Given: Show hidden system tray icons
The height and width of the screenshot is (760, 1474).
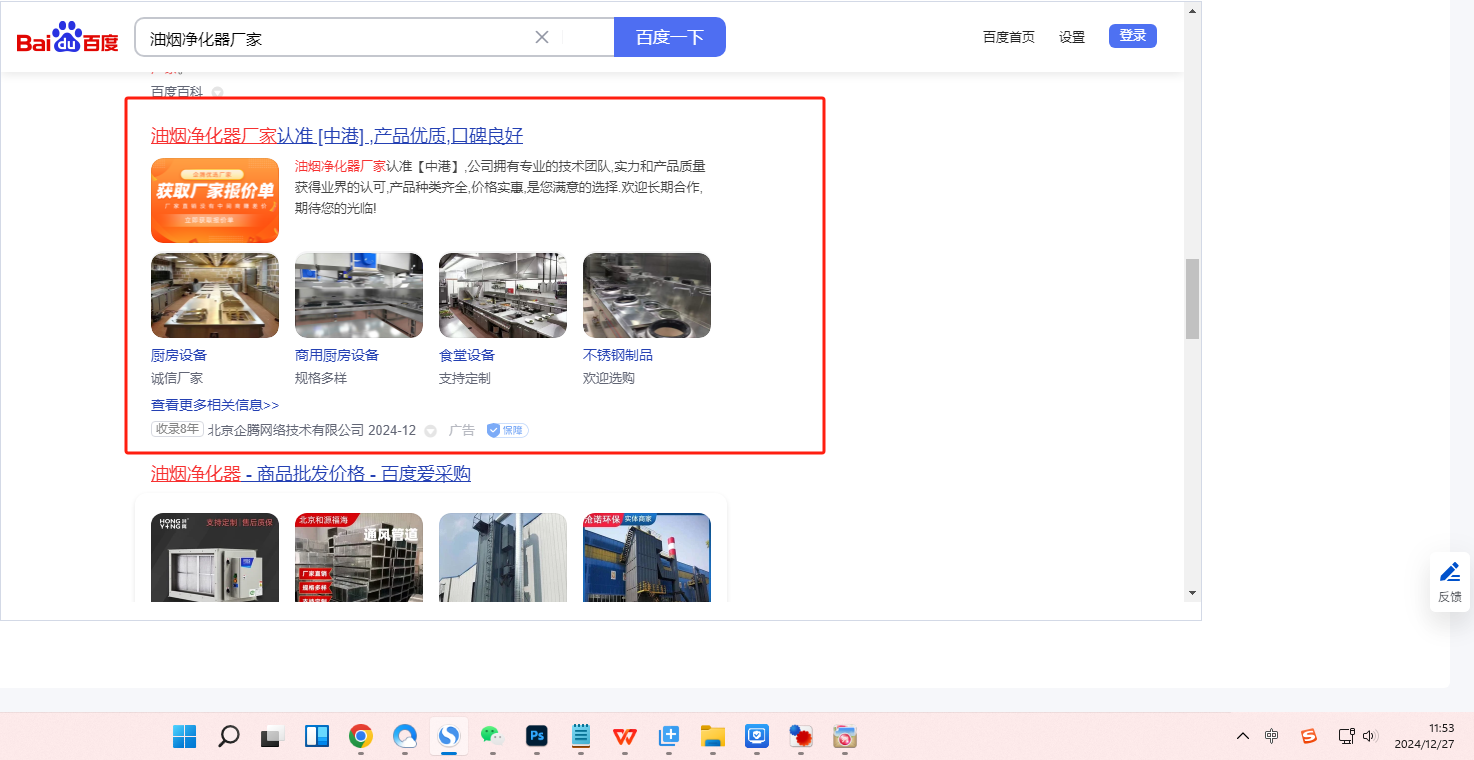Looking at the screenshot, I should tap(1243, 736).
